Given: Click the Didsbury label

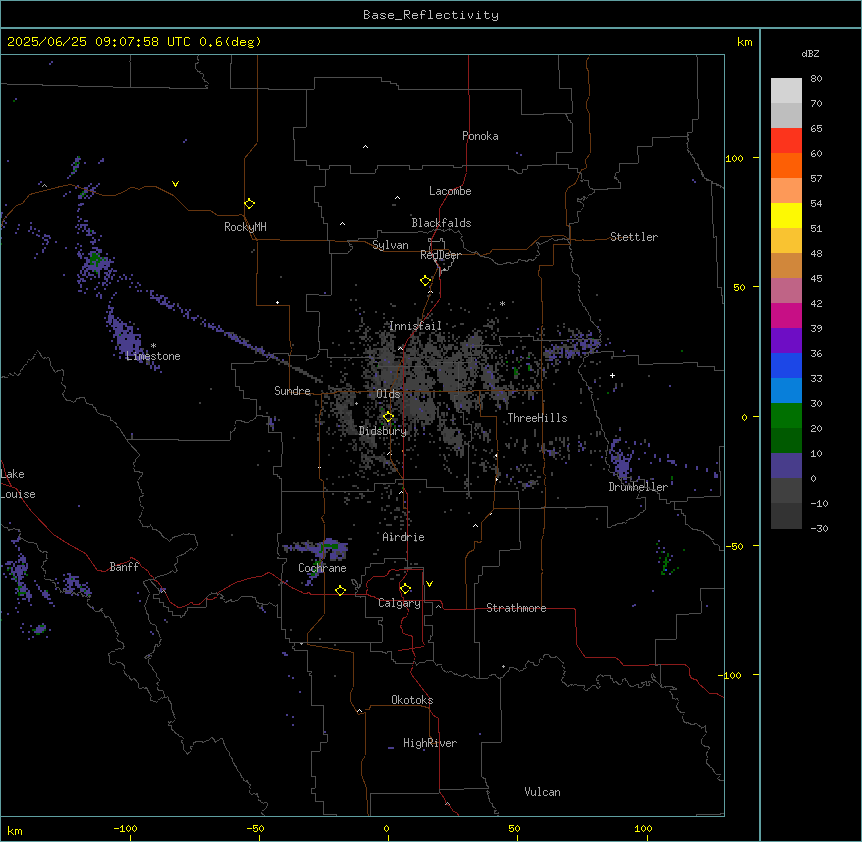Looking at the screenshot, I should pos(382,431).
